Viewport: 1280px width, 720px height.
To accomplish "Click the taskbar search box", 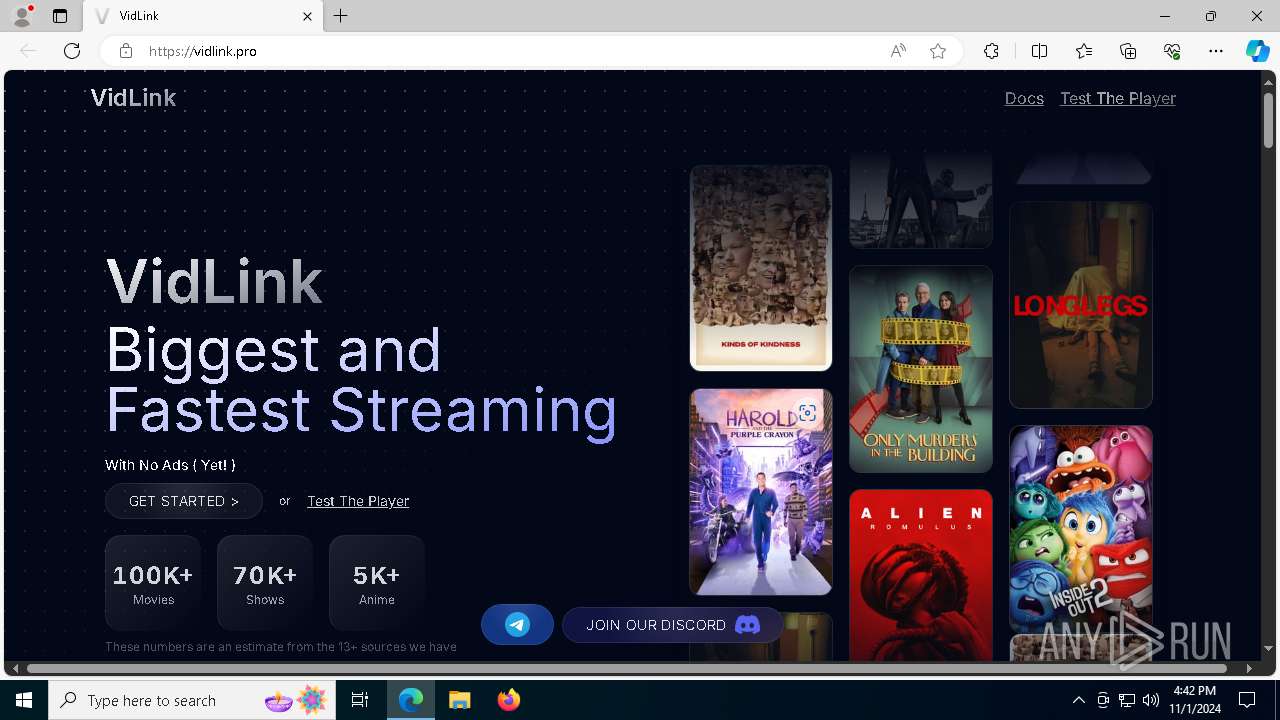I will pyautogui.click(x=191, y=700).
